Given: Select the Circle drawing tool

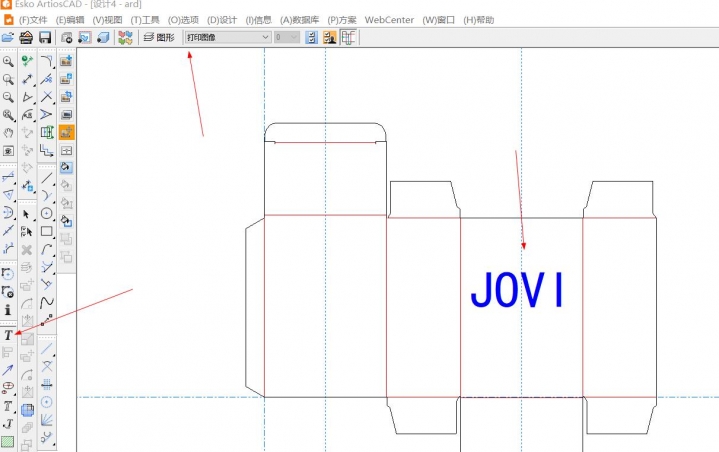Looking at the screenshot, I should pyautogui.click(x=47, y=214).
